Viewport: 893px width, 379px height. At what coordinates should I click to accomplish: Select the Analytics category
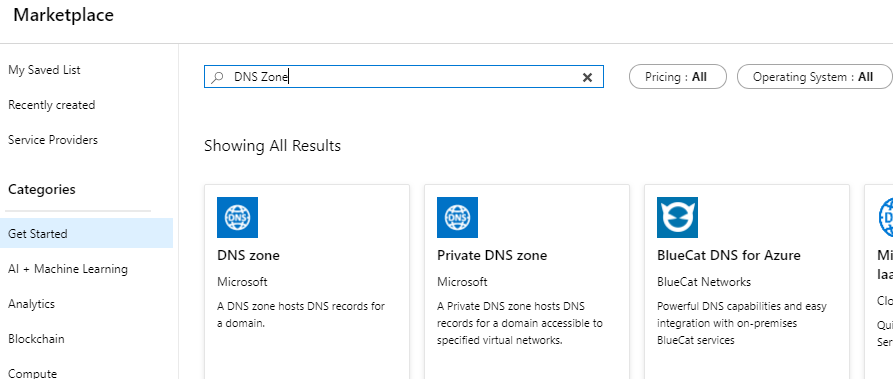(x=31, y=304)
